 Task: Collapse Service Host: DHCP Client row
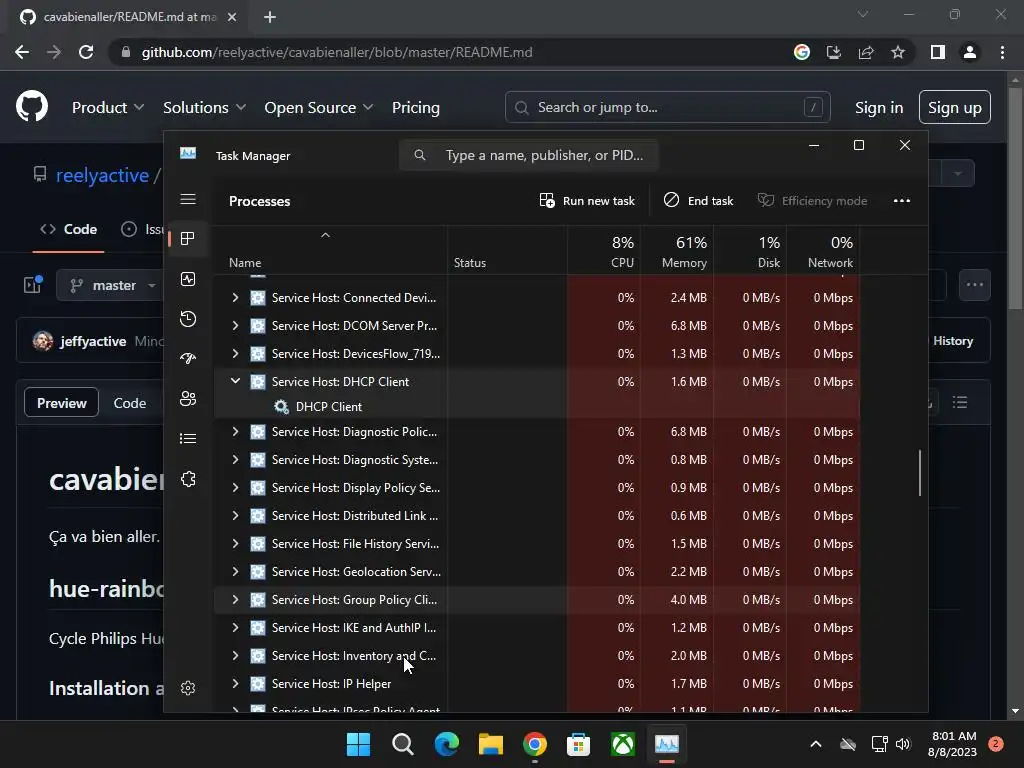[x=235, y=381]
